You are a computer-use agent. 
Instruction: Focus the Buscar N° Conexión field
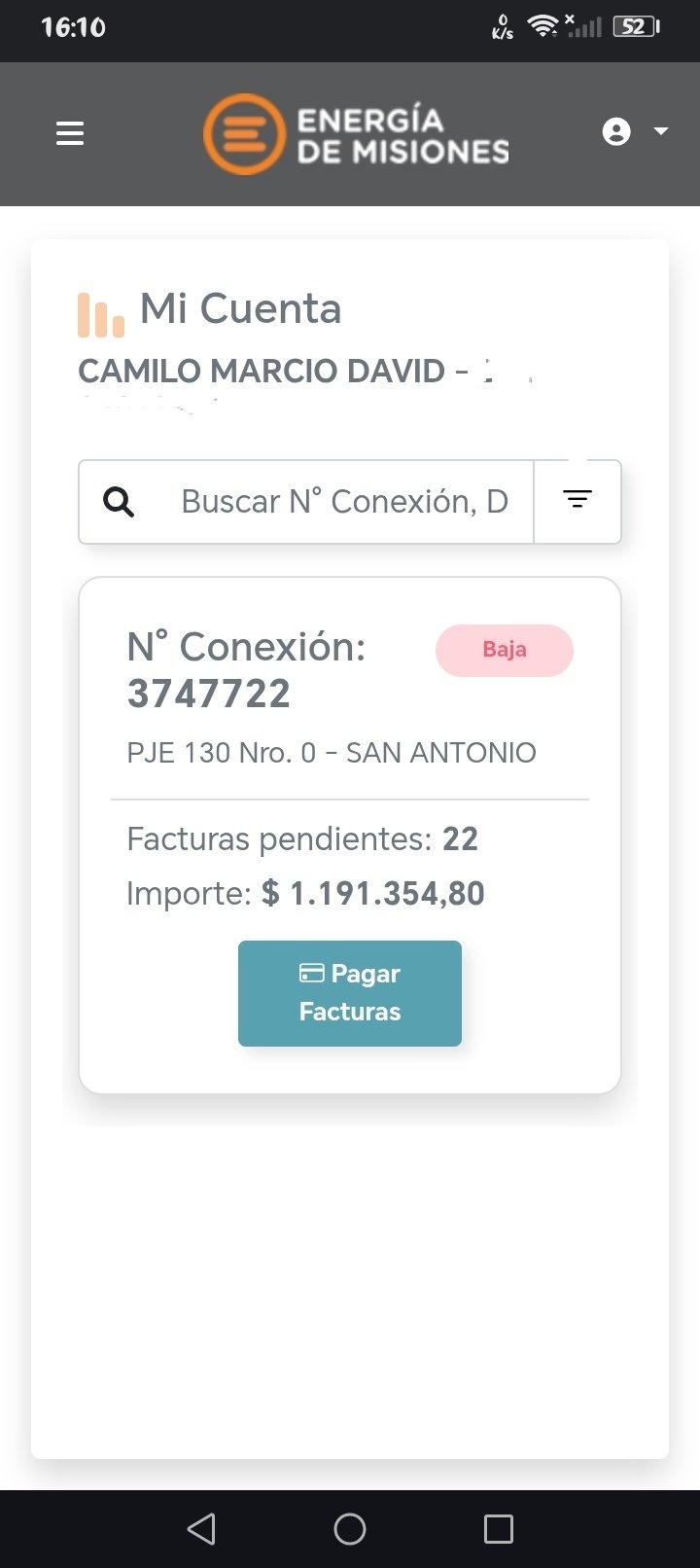(344, 502)
